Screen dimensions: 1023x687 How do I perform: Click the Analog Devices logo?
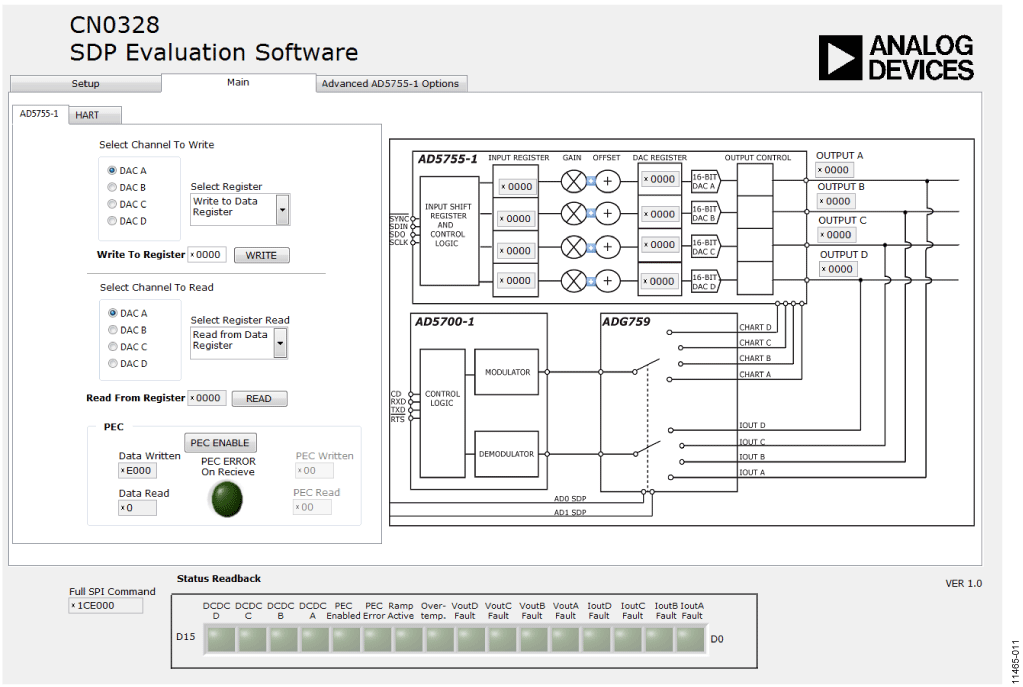click(x=896, y=58)
